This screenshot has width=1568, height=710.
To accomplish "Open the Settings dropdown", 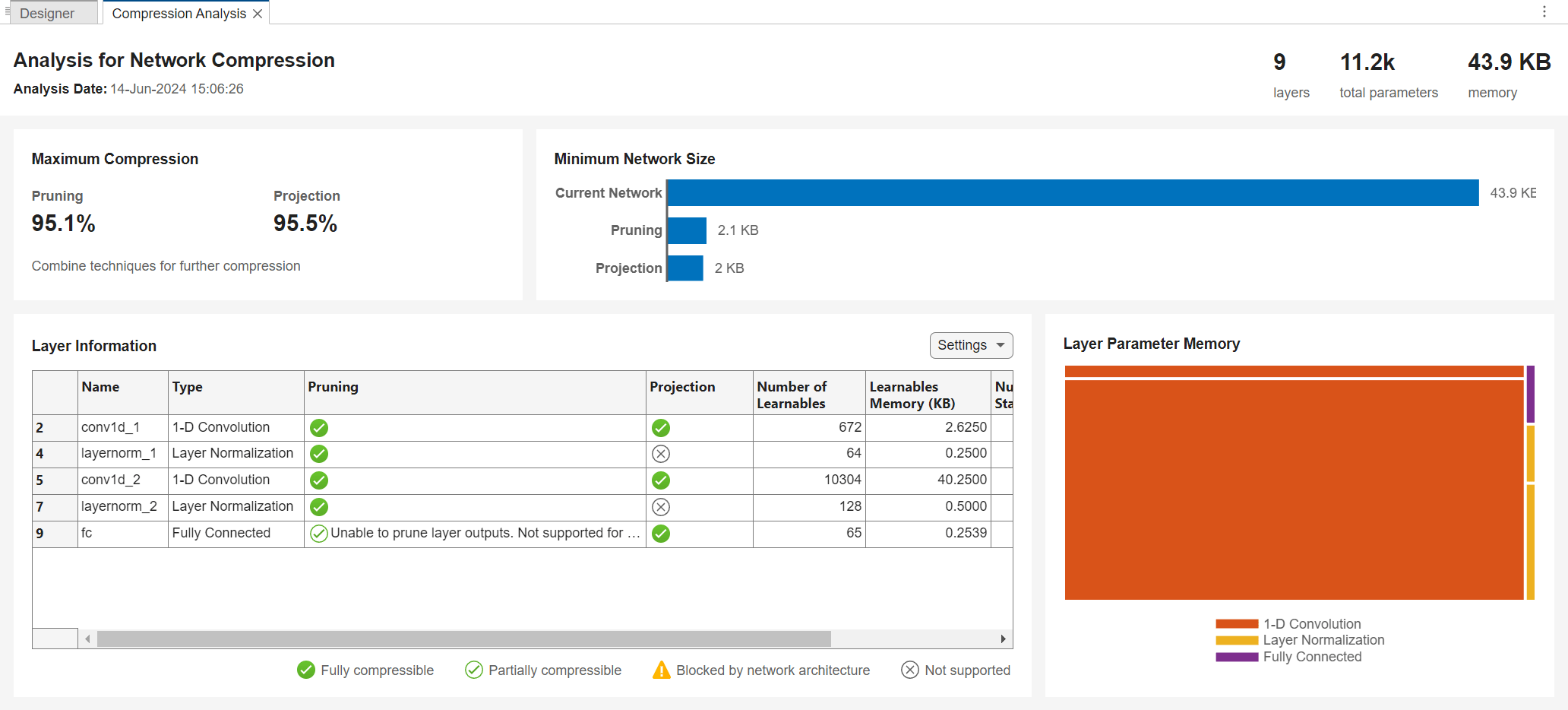I will (x=971, y=345).
